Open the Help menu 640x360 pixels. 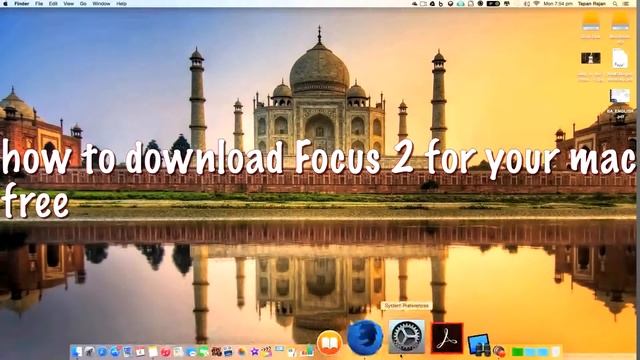(x=122, y=3)
